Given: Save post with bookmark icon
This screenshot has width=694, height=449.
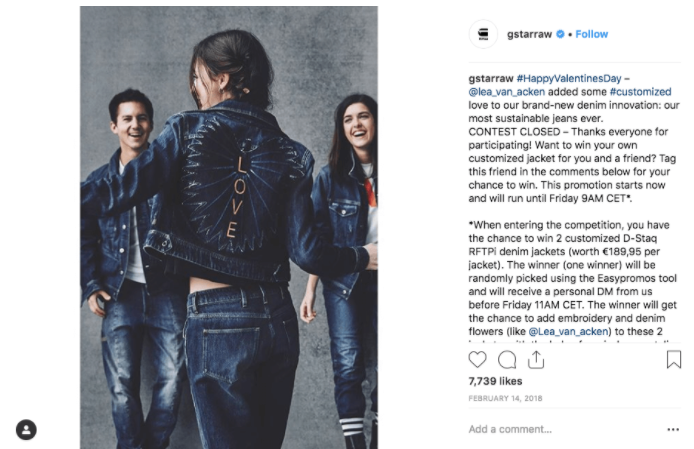Looking at the screenshot, I should coord(674,359).
